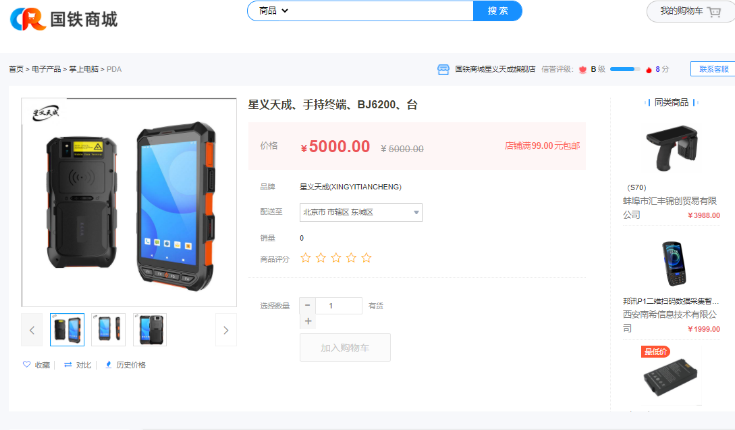
Task: Click the 联系客服 button
Action: [713, 69]
